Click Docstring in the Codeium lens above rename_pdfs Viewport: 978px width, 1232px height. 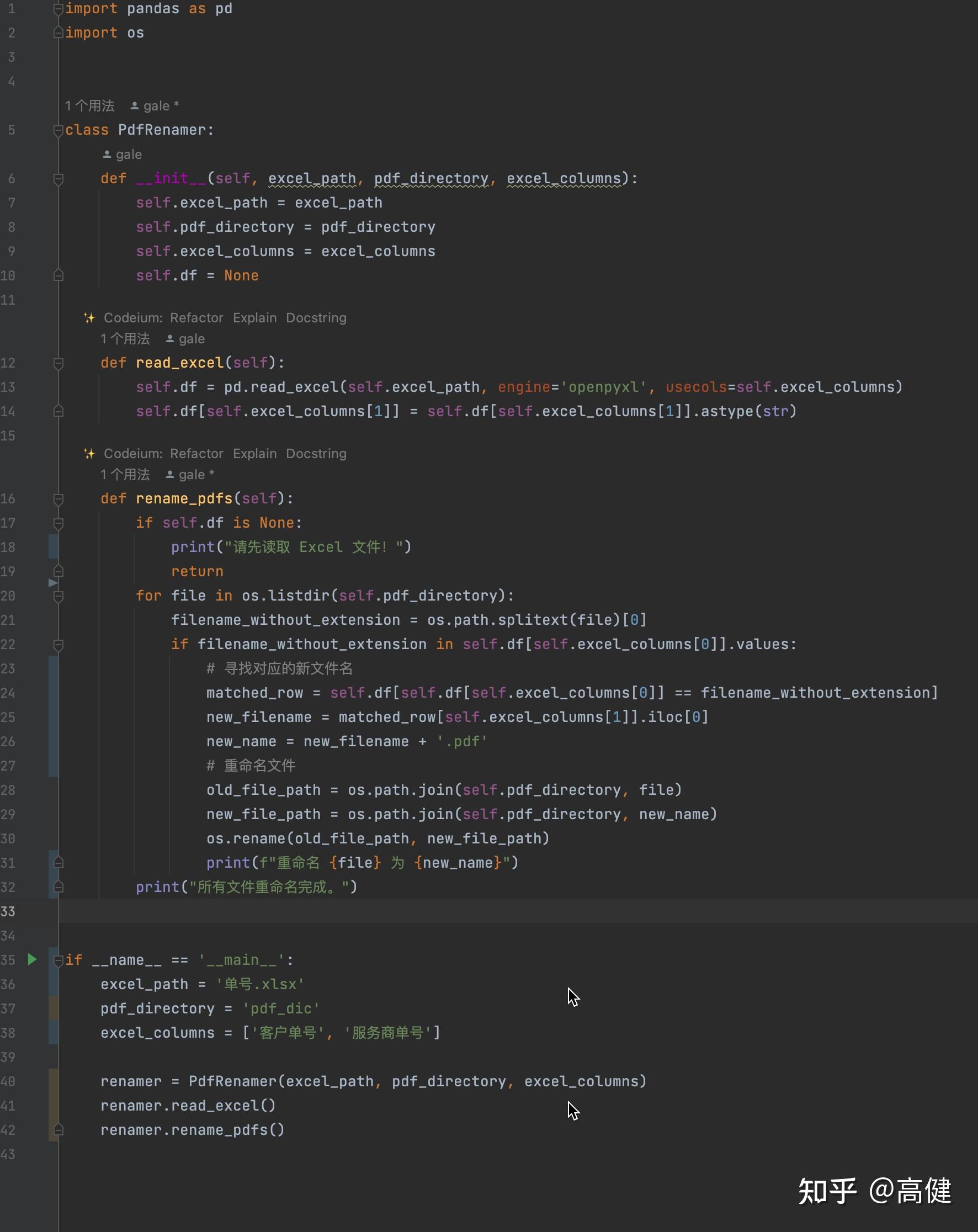316,454
